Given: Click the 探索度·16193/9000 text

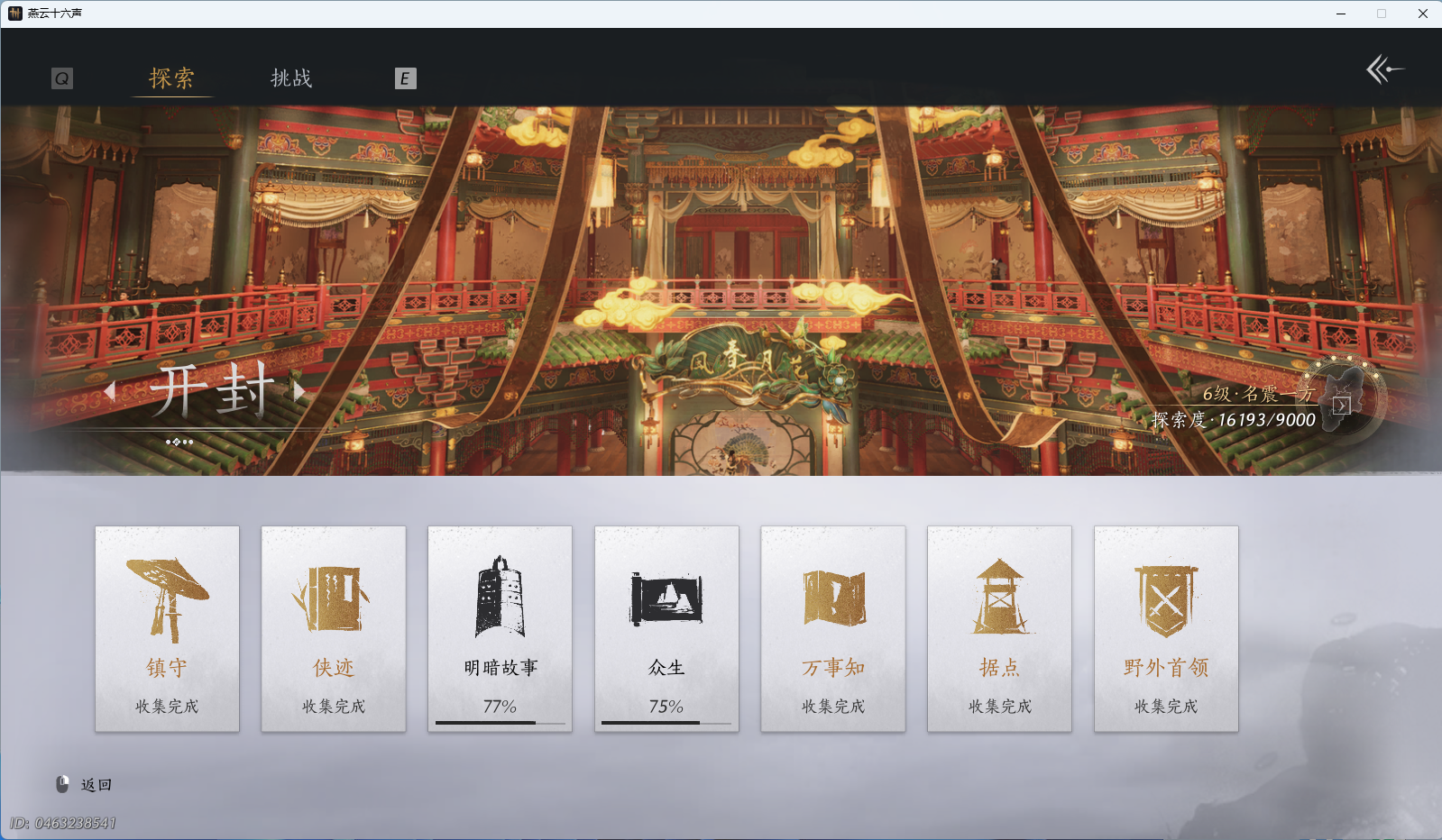Looking at the screenshot, I should point(1233,420).
